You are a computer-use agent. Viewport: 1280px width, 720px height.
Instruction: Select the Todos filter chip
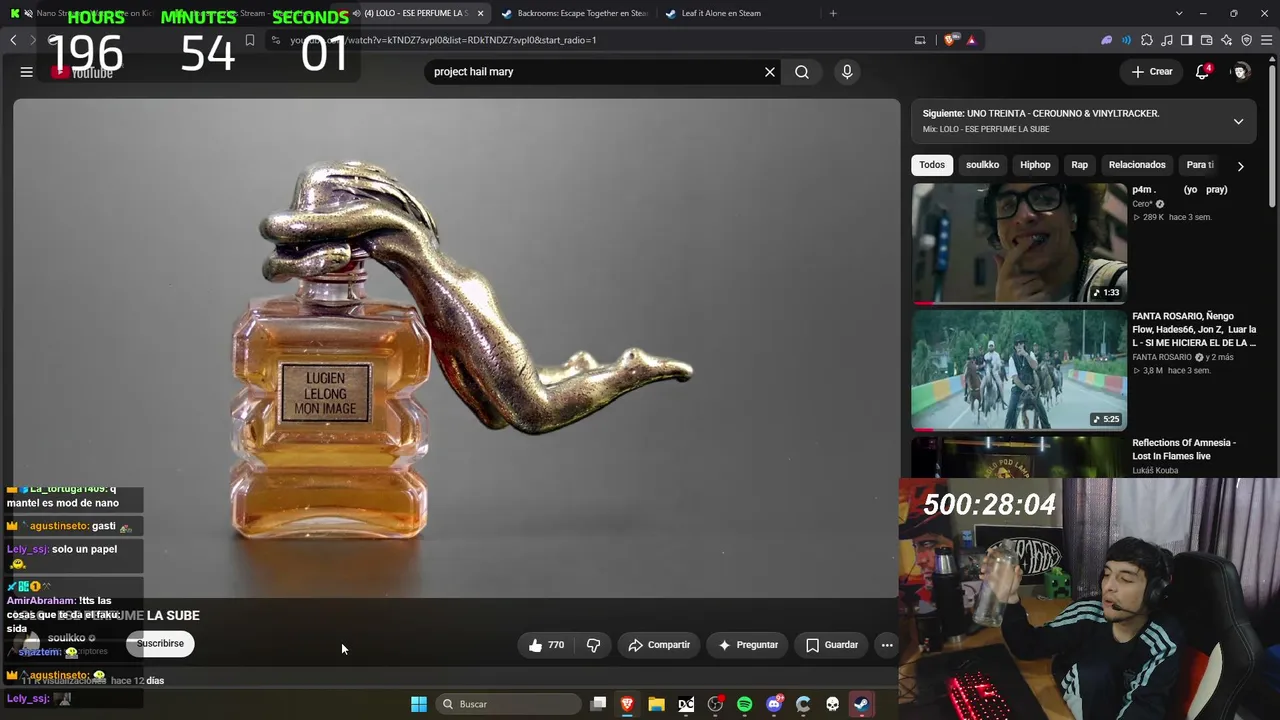(932, 165)
